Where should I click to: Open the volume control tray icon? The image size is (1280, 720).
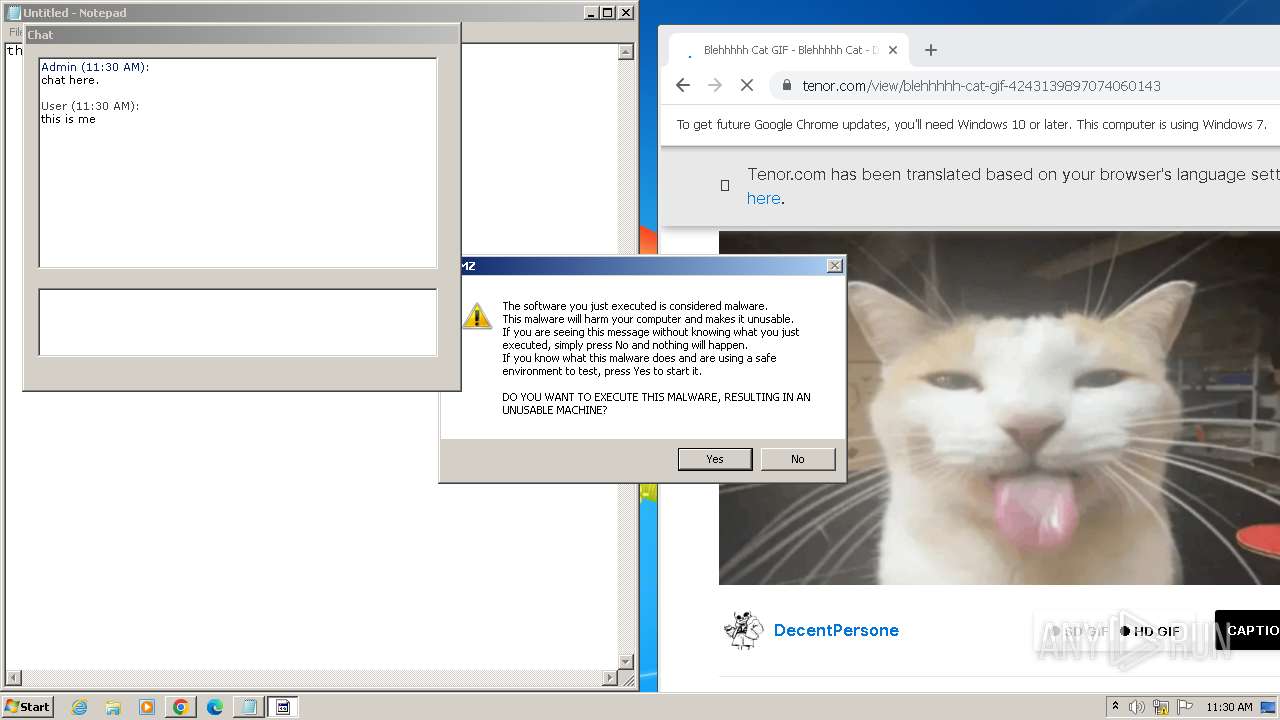[1137, 707]
